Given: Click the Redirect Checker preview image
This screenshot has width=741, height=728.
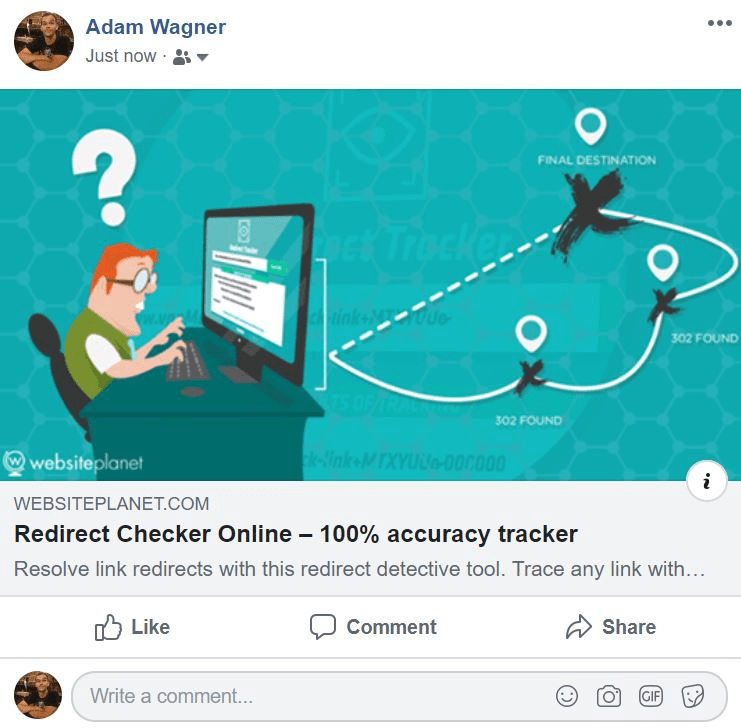Looking at the screenshot, I should coord(370,285).
